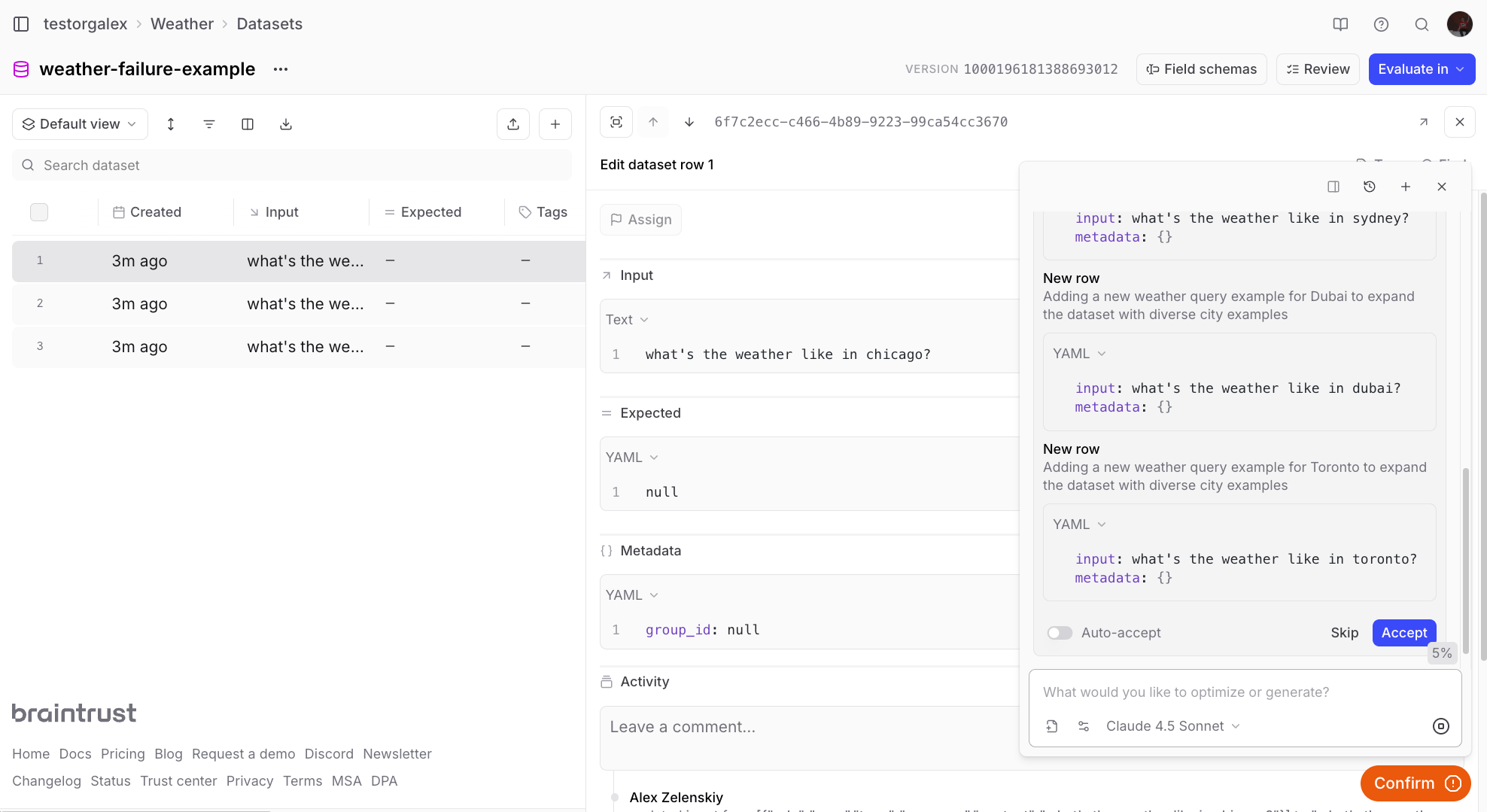1487x812 pixels.
Task: Open the Evaluate in dropdown
Action: pos(1422,69)
